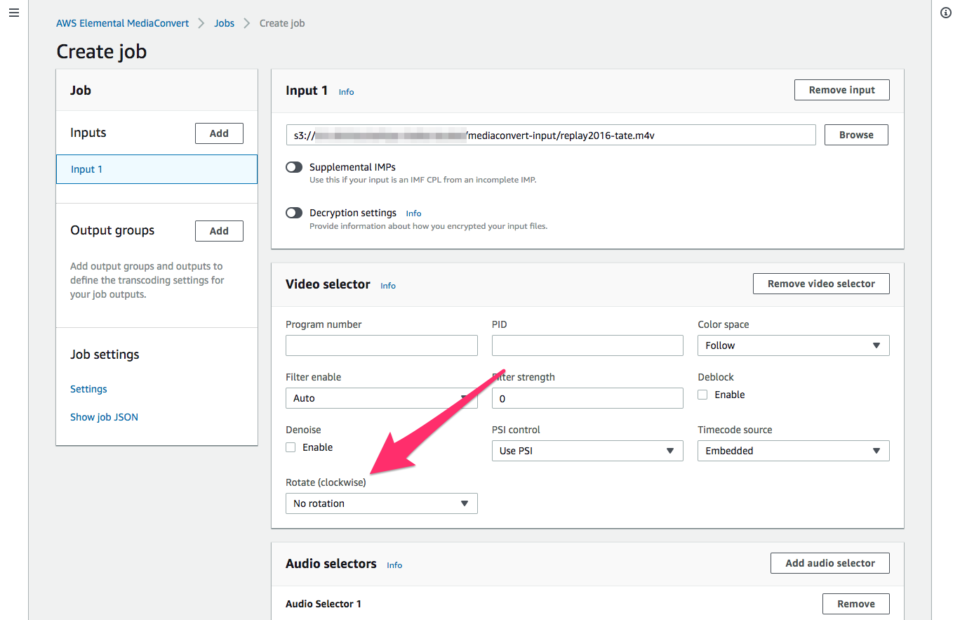Open the navigation sidebar hamburger icon
The width and height of the screenshot is (960, 620).
13,12
